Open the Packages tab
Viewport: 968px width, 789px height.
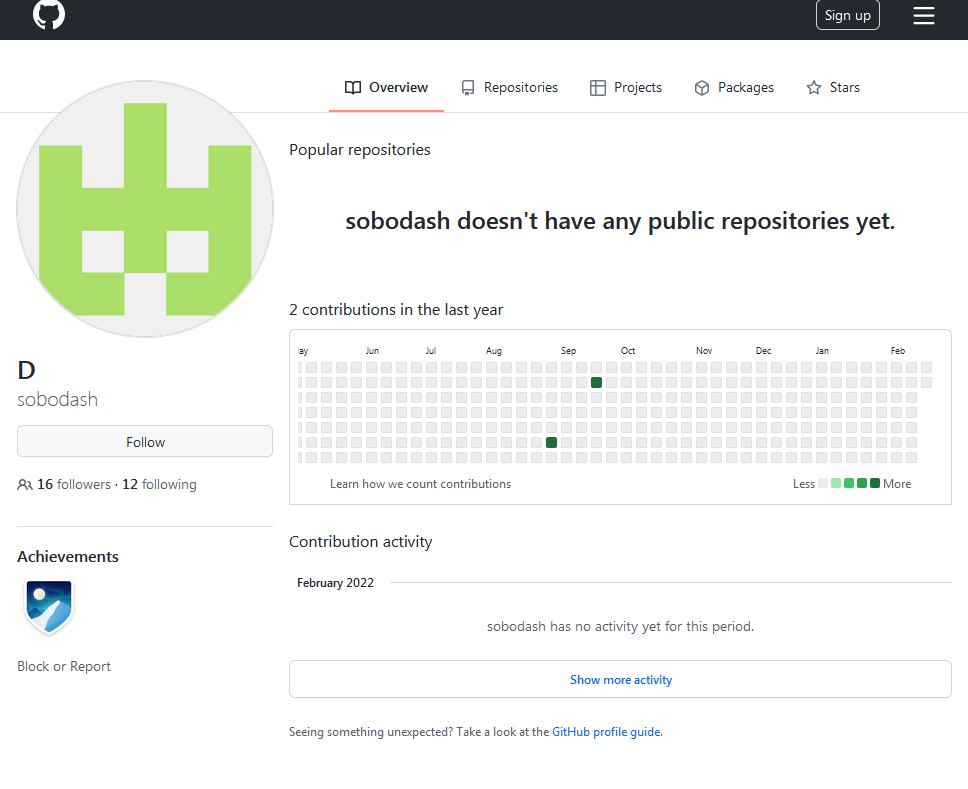click(x=734, y=88)
